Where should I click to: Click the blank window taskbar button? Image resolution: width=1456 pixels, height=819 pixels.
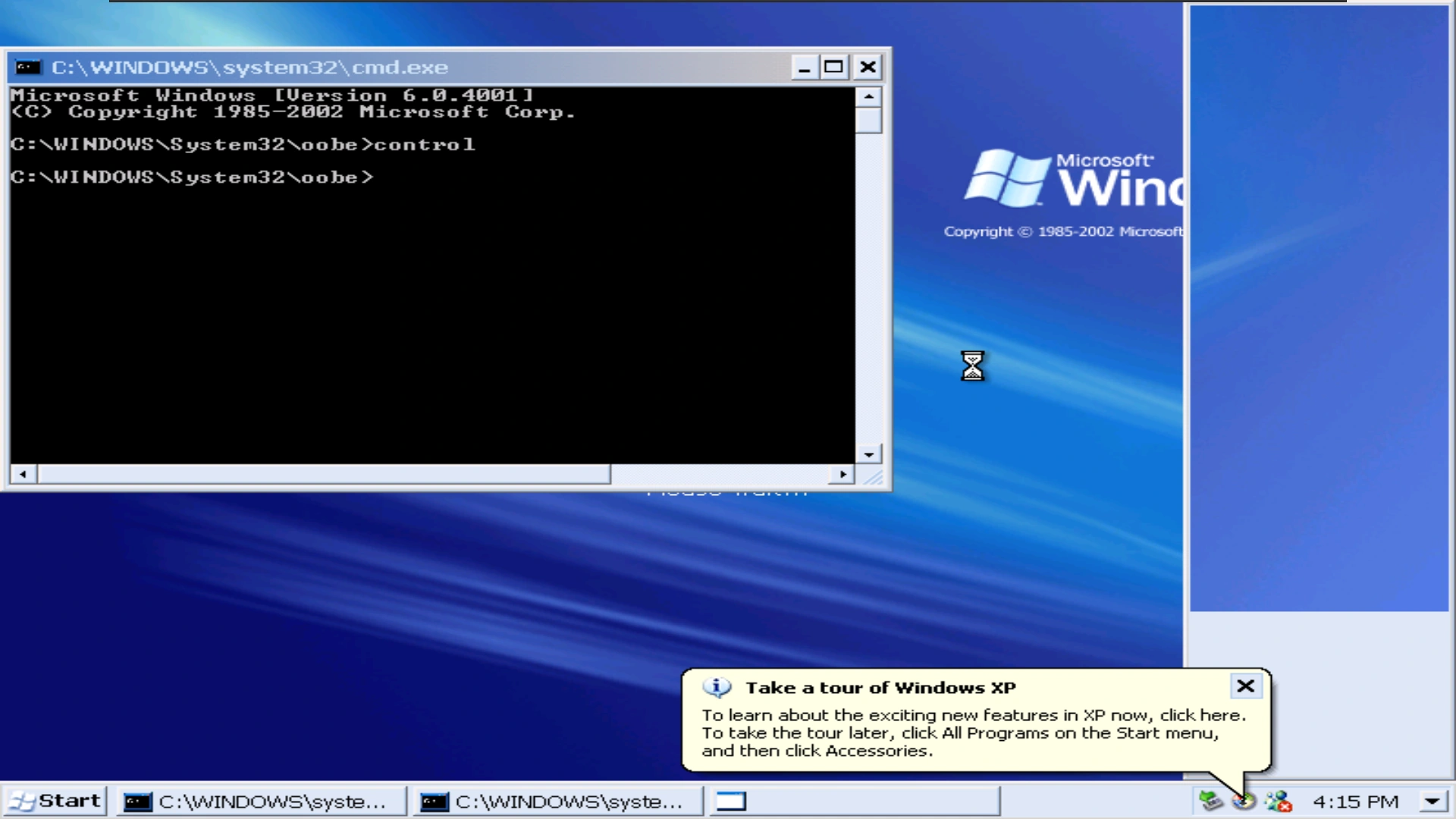point(853,802)
